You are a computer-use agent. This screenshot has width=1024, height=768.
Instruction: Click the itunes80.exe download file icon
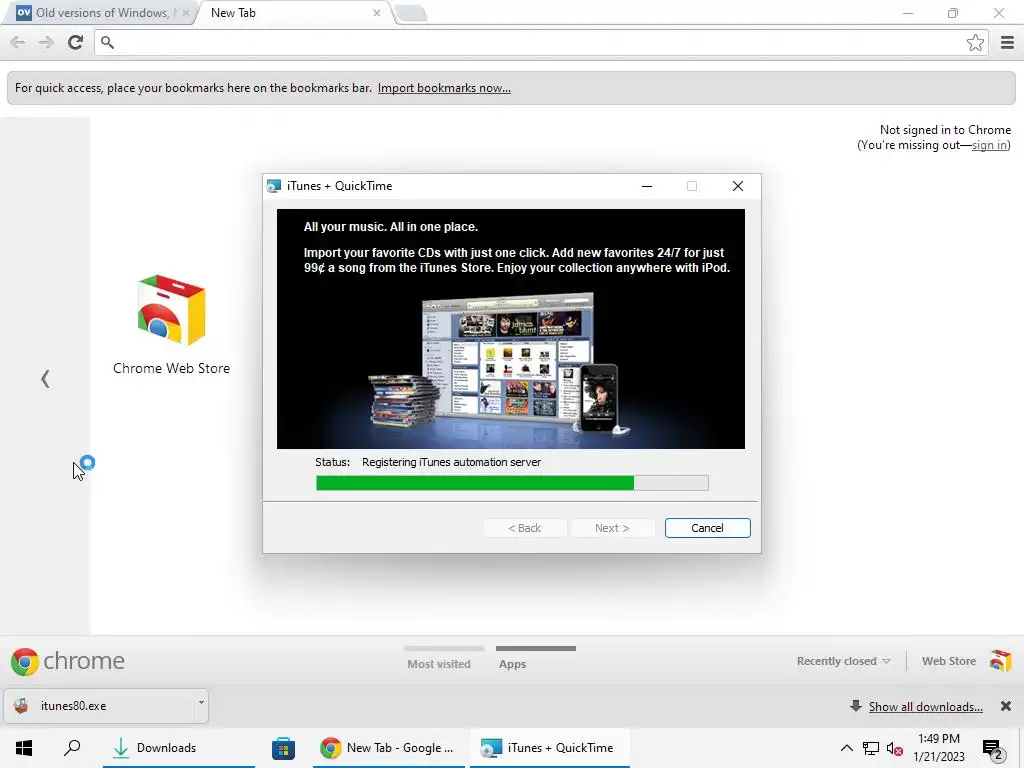[x=21, y=705]
